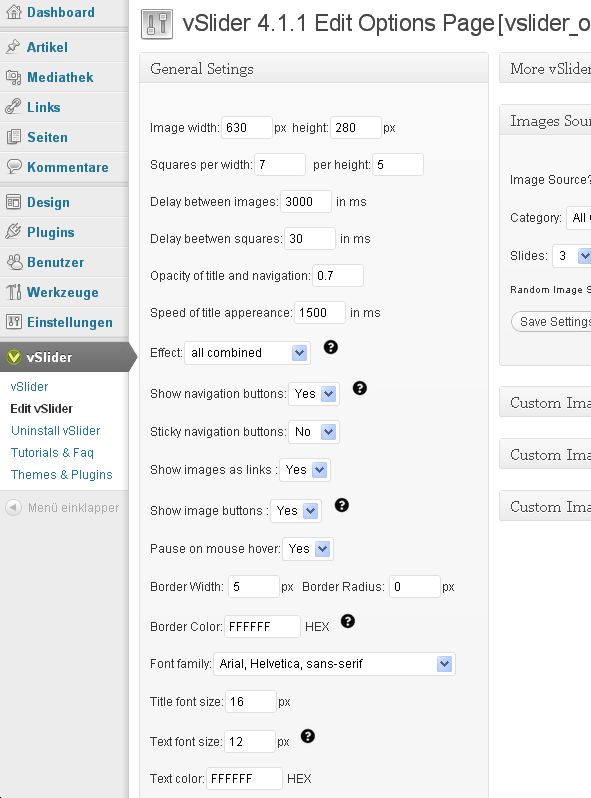
Task: Click the Plugins plug icon
Action: pyautogui.click(x=14, y=232)
